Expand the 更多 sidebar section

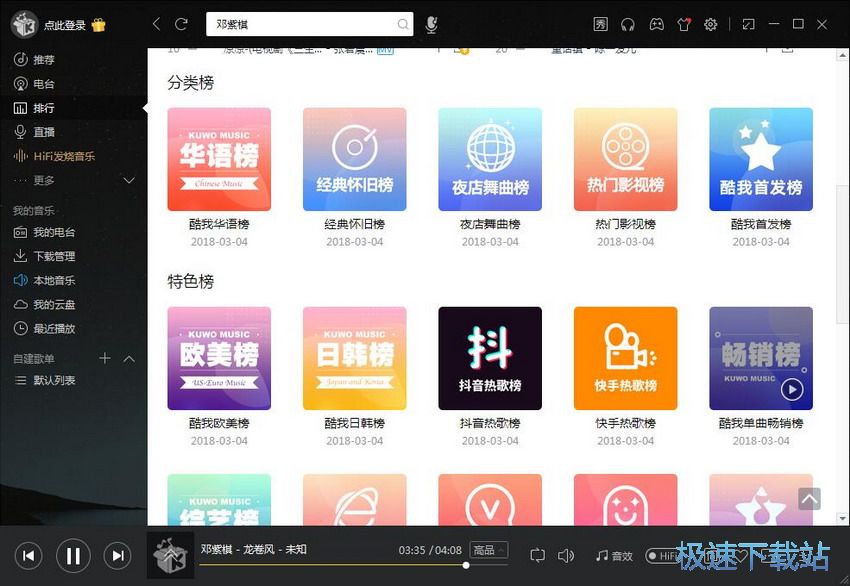tap(128, 180)
